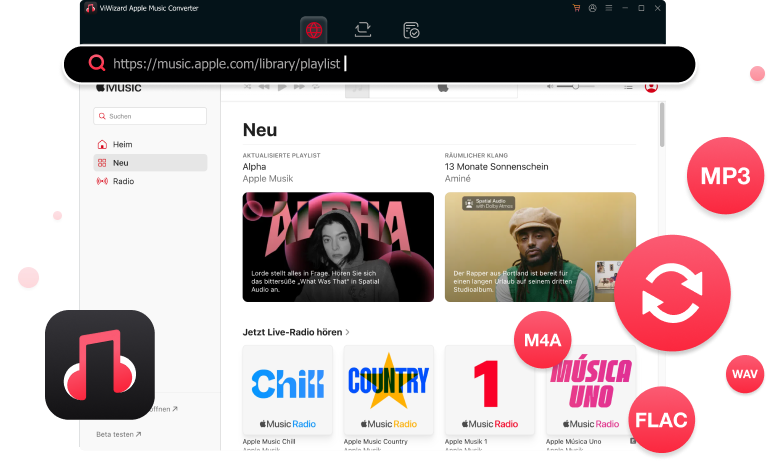Select the WAV format bubble
This screenshot has height=470, width=772.
(744, 374)
